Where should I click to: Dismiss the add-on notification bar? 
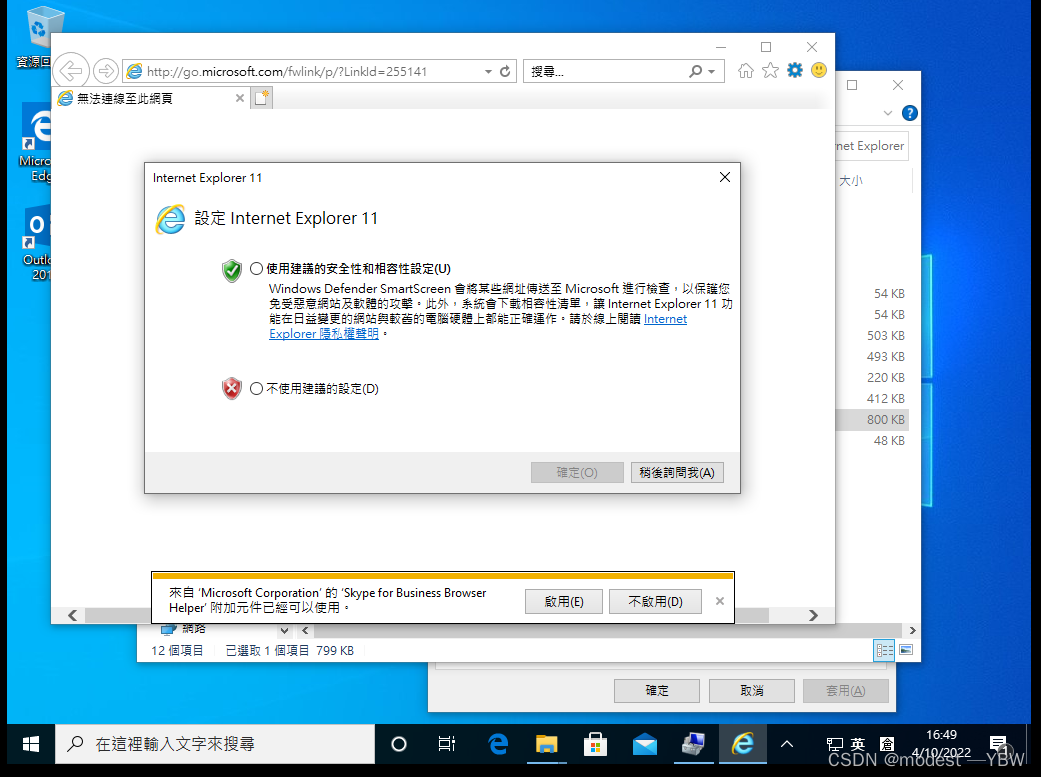(720, 601)
